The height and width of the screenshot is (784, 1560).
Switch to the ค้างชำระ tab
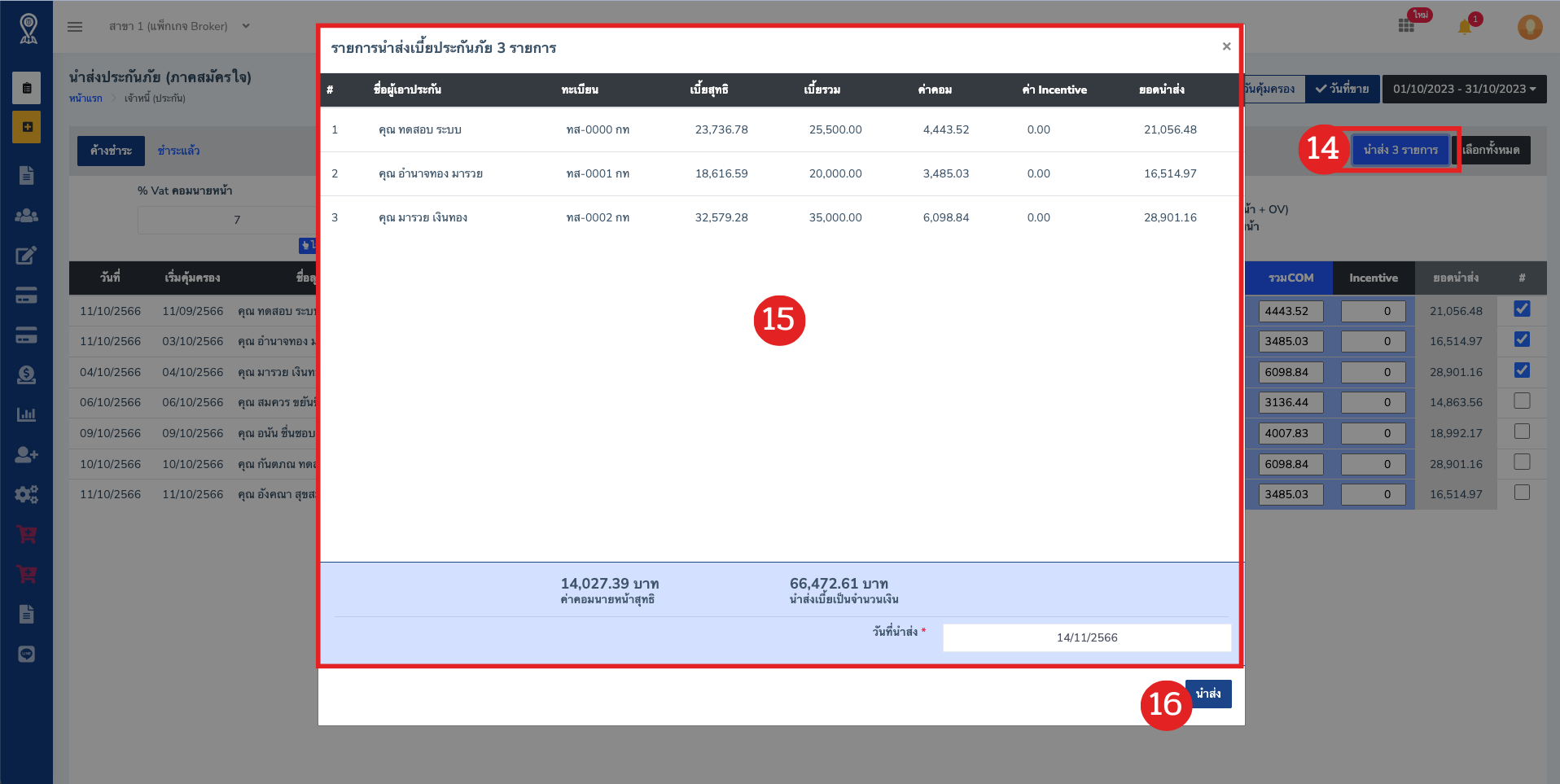[111, 151]
